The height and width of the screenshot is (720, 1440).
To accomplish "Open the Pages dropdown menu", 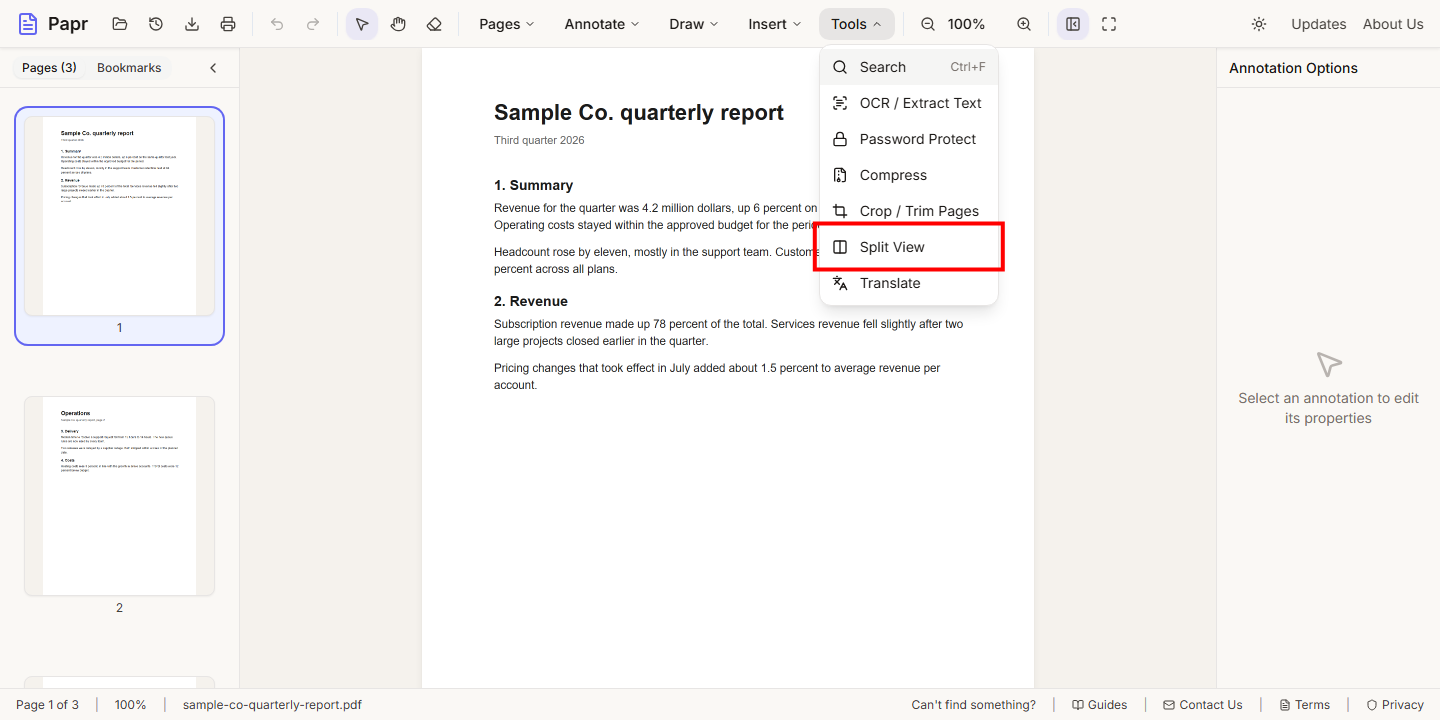I will coord(506,24).
